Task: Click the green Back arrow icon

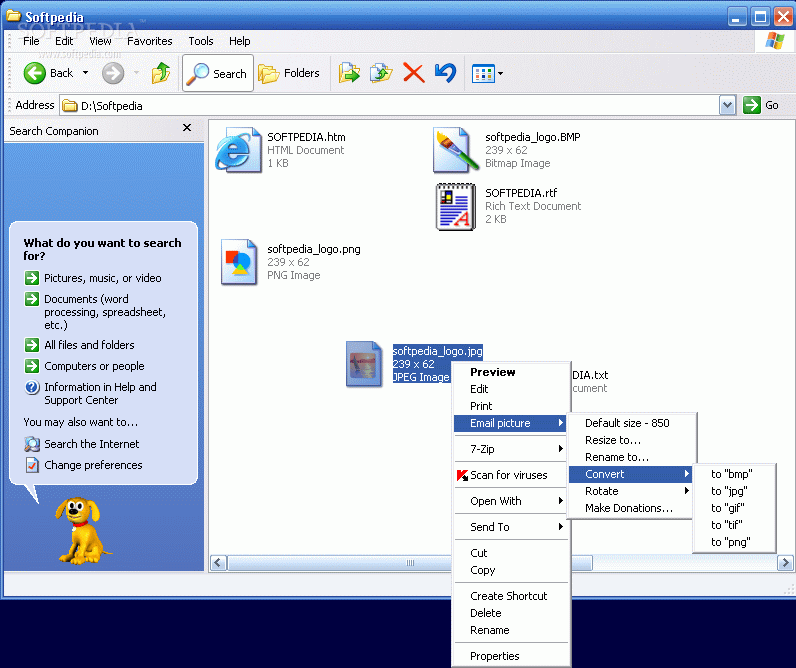Action: point(35,73)
